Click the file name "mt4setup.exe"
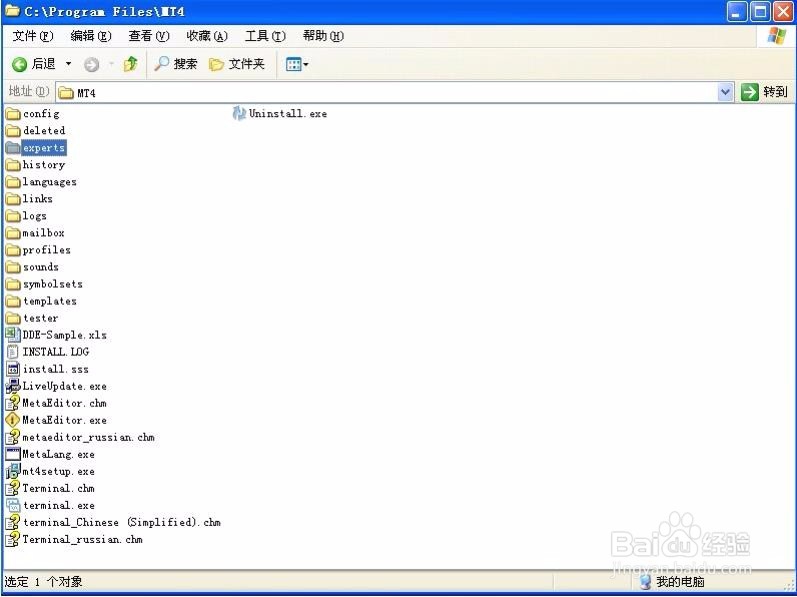 pos(58,472)
